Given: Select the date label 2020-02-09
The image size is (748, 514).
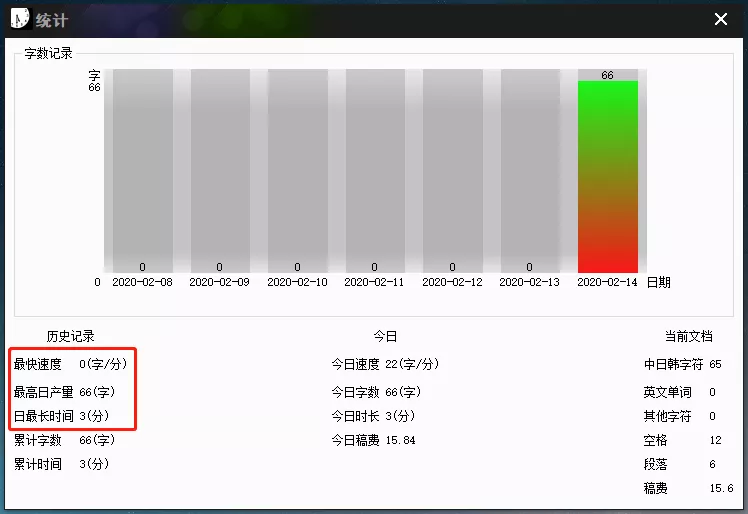Looking at the screenshot, I should 219,282.
